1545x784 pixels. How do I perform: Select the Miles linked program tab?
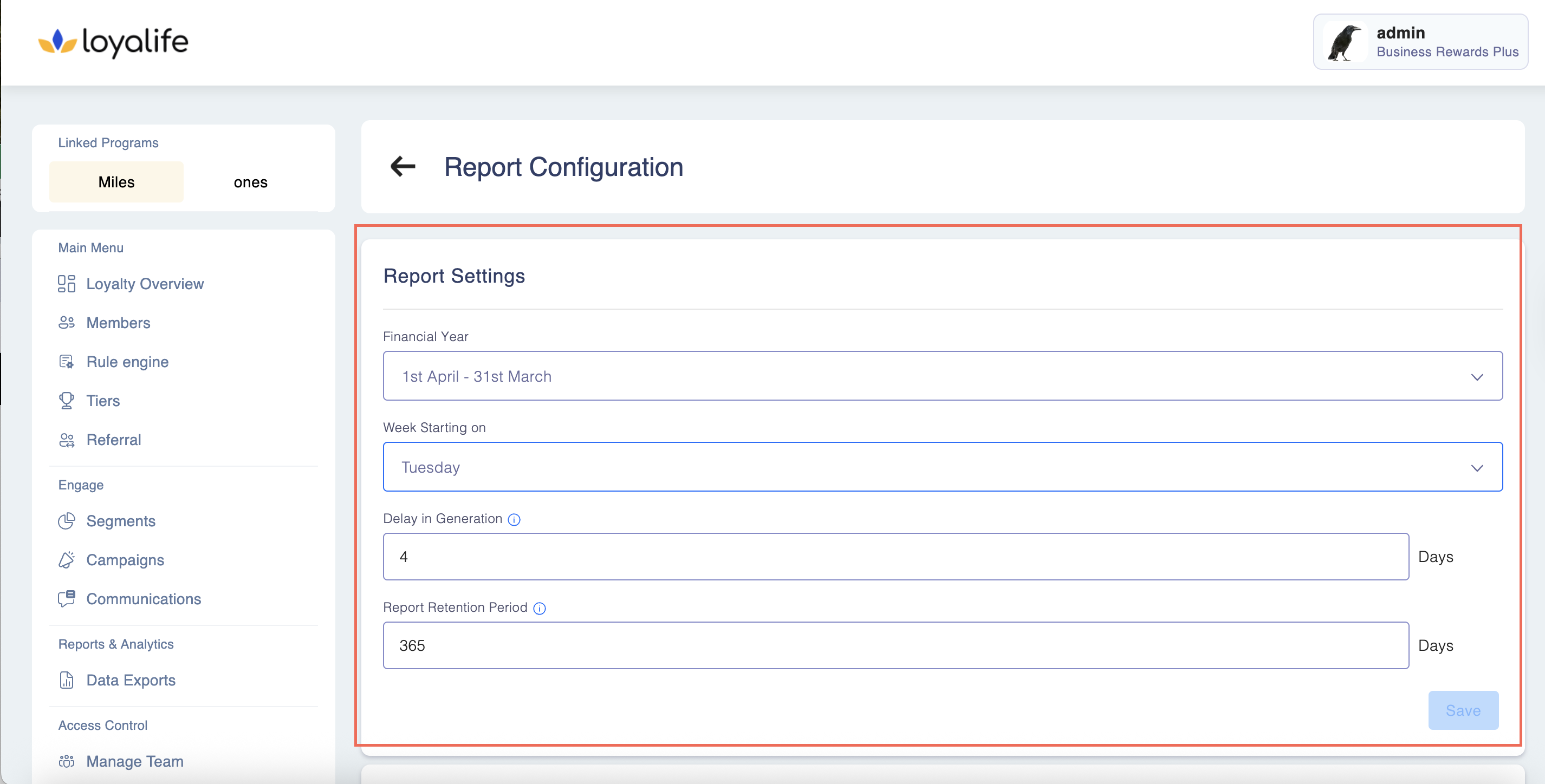pos(116,182)
